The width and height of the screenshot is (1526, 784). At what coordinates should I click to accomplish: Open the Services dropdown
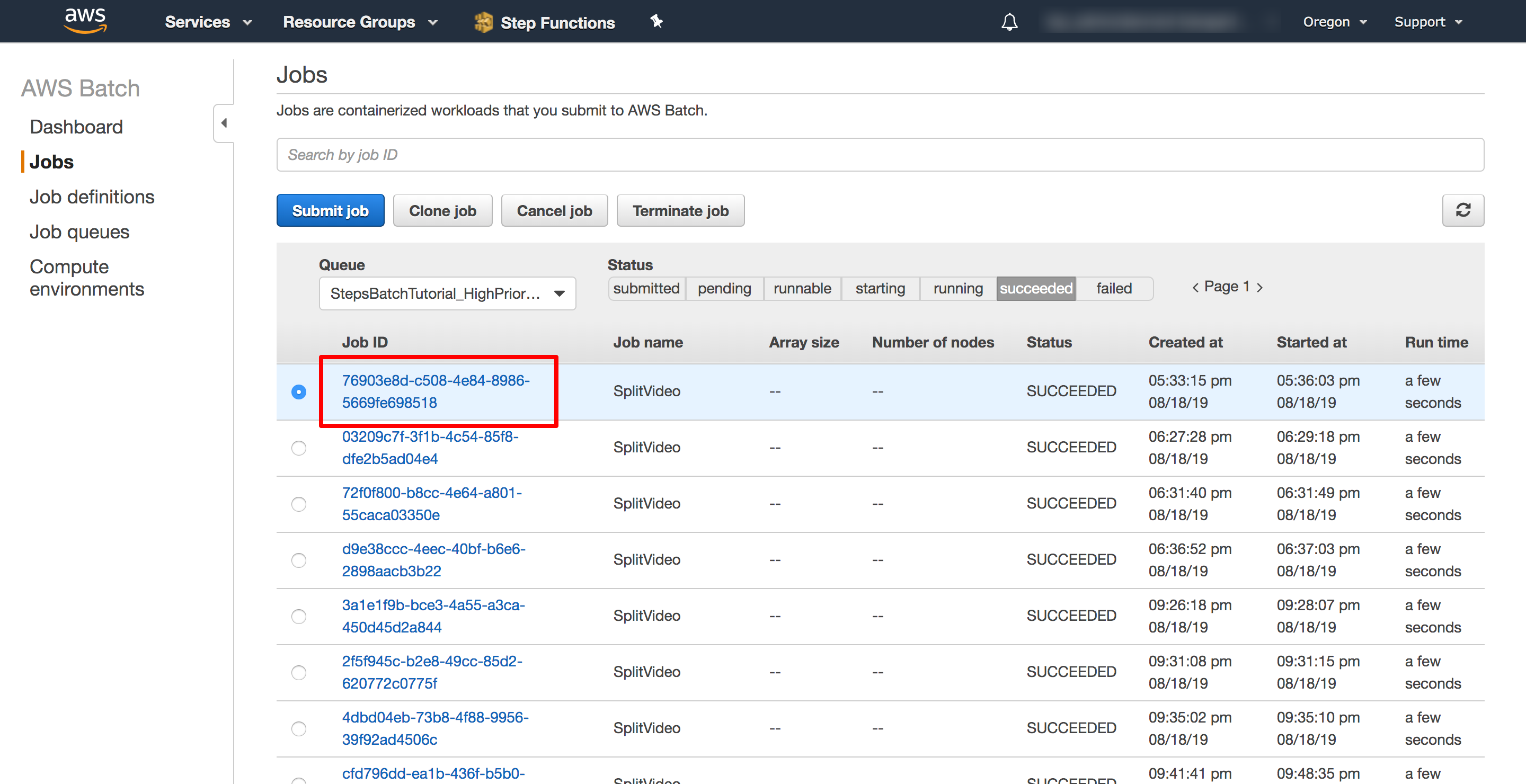[209, 22]
